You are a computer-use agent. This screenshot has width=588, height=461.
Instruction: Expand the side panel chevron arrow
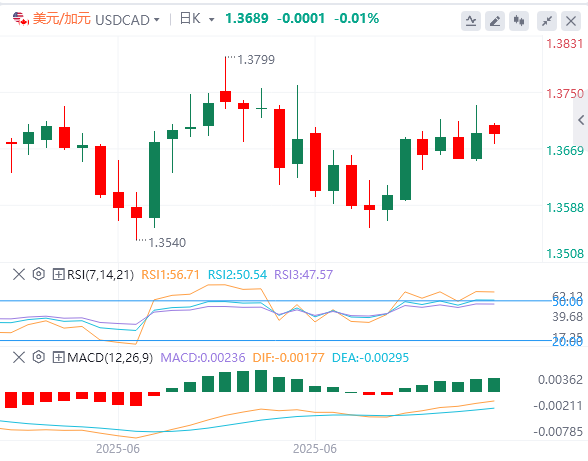point(581,120)
